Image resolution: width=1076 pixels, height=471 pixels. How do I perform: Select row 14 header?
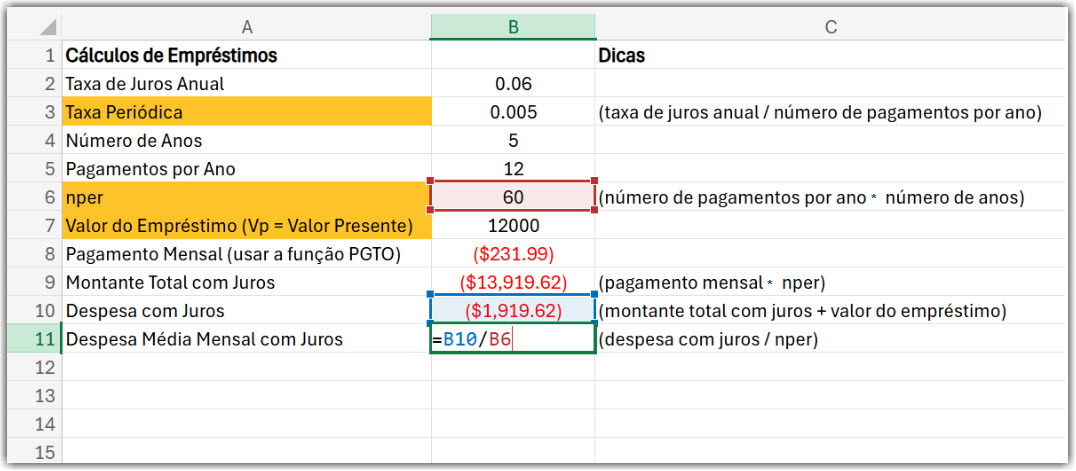coord(34,424)
